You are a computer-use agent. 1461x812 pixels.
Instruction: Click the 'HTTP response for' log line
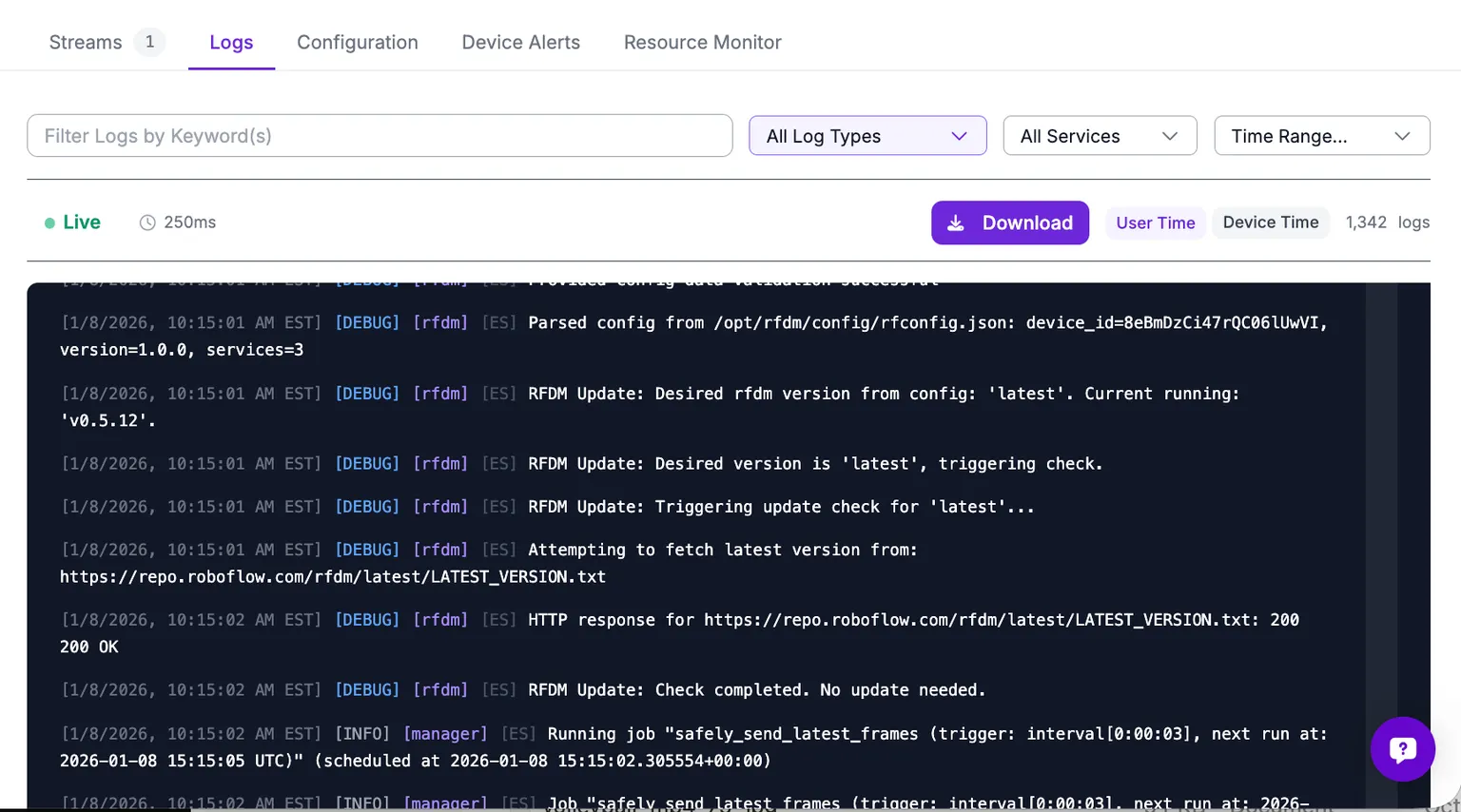pos(680,633)
